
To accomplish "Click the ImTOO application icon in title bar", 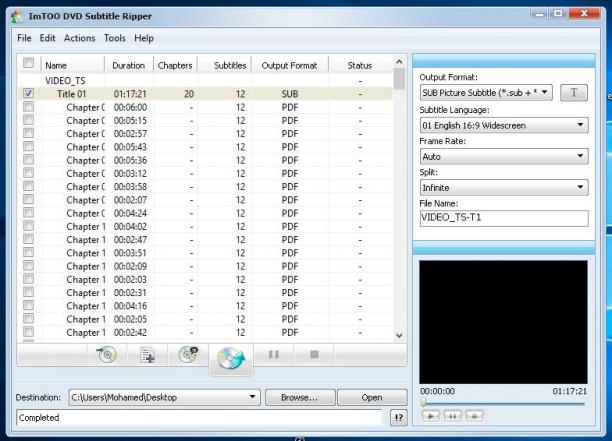I will click(17, 16).
